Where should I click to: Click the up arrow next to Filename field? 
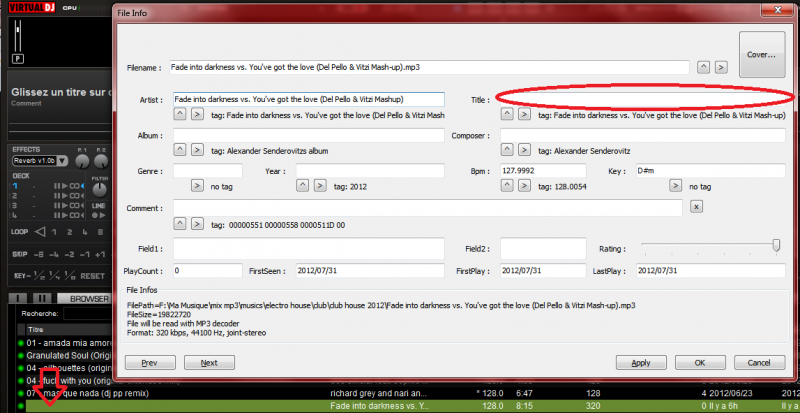(x=704, y=67)
